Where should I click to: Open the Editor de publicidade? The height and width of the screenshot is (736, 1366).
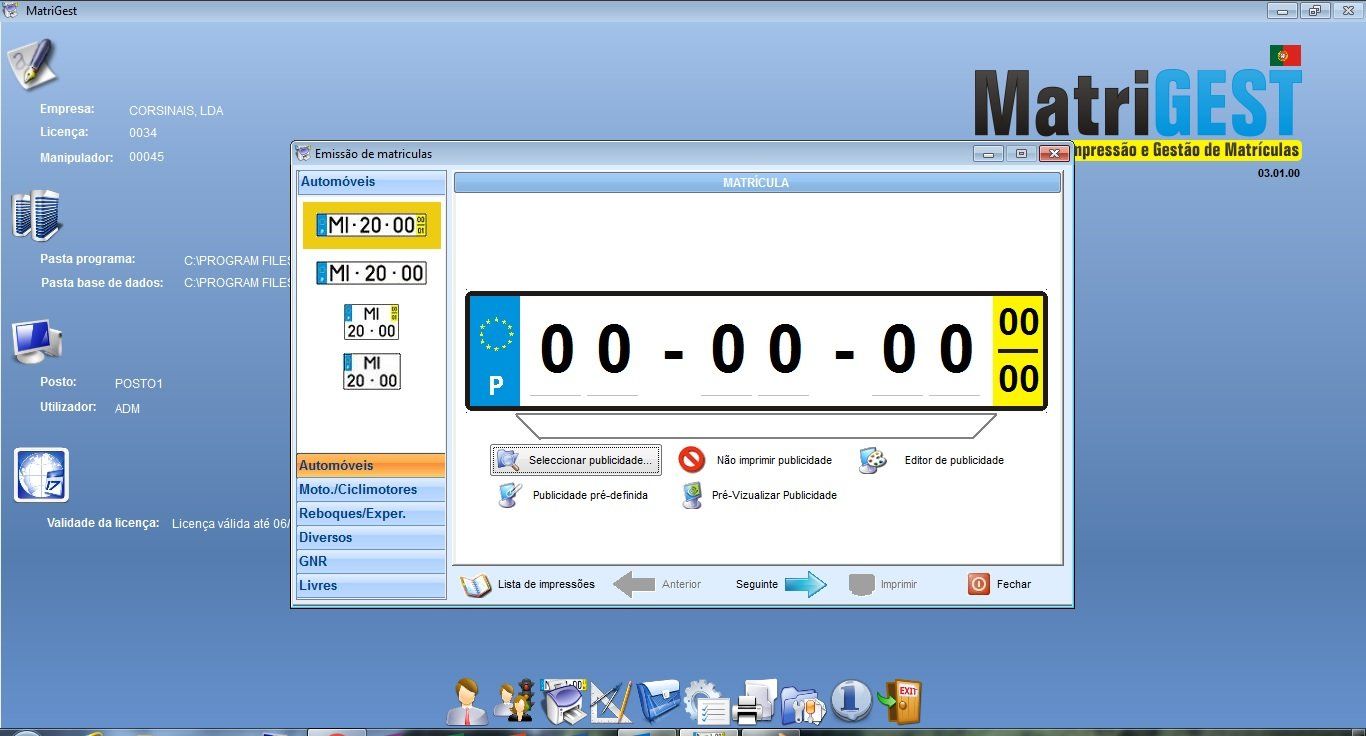pyautogui.click(x=932, y=460)
